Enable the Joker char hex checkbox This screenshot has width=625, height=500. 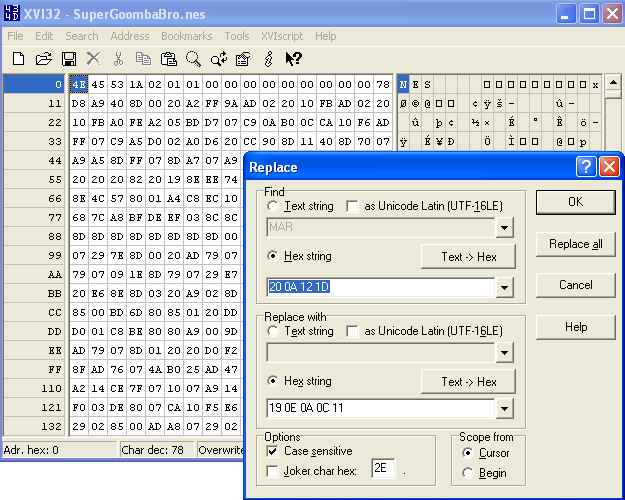click(x=273, y=468)
